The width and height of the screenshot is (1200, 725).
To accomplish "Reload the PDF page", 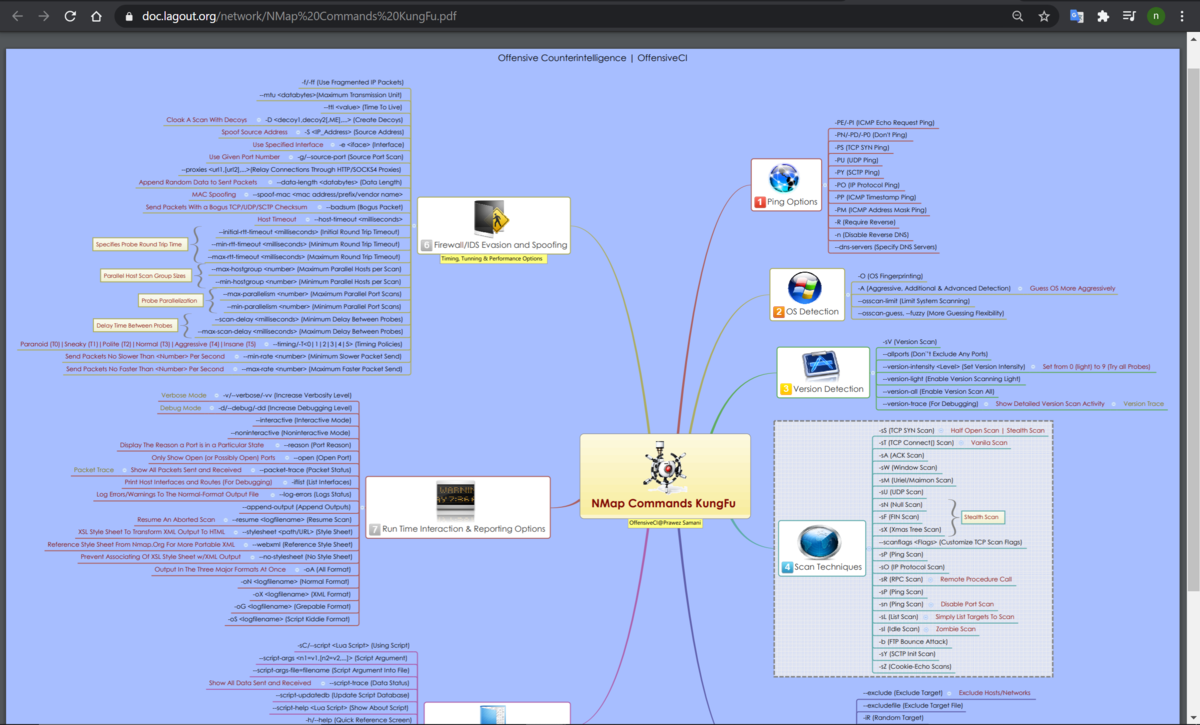I will point(70,16).
